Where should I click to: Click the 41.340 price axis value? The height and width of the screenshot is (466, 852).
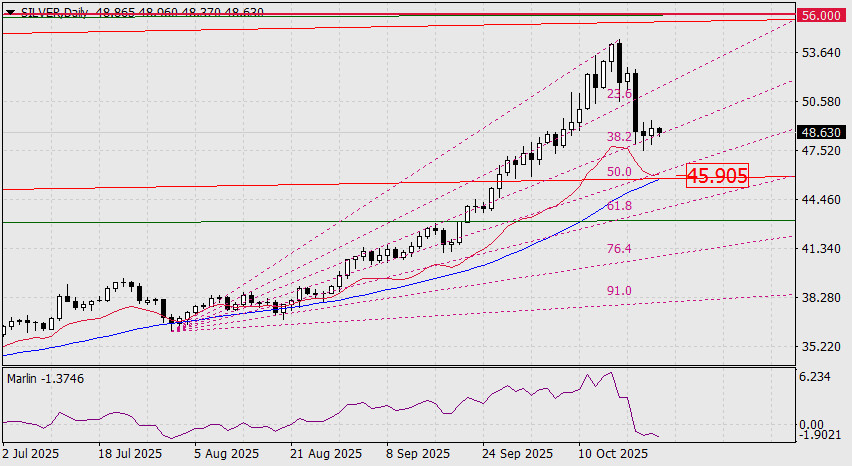(x=821, y=248)
